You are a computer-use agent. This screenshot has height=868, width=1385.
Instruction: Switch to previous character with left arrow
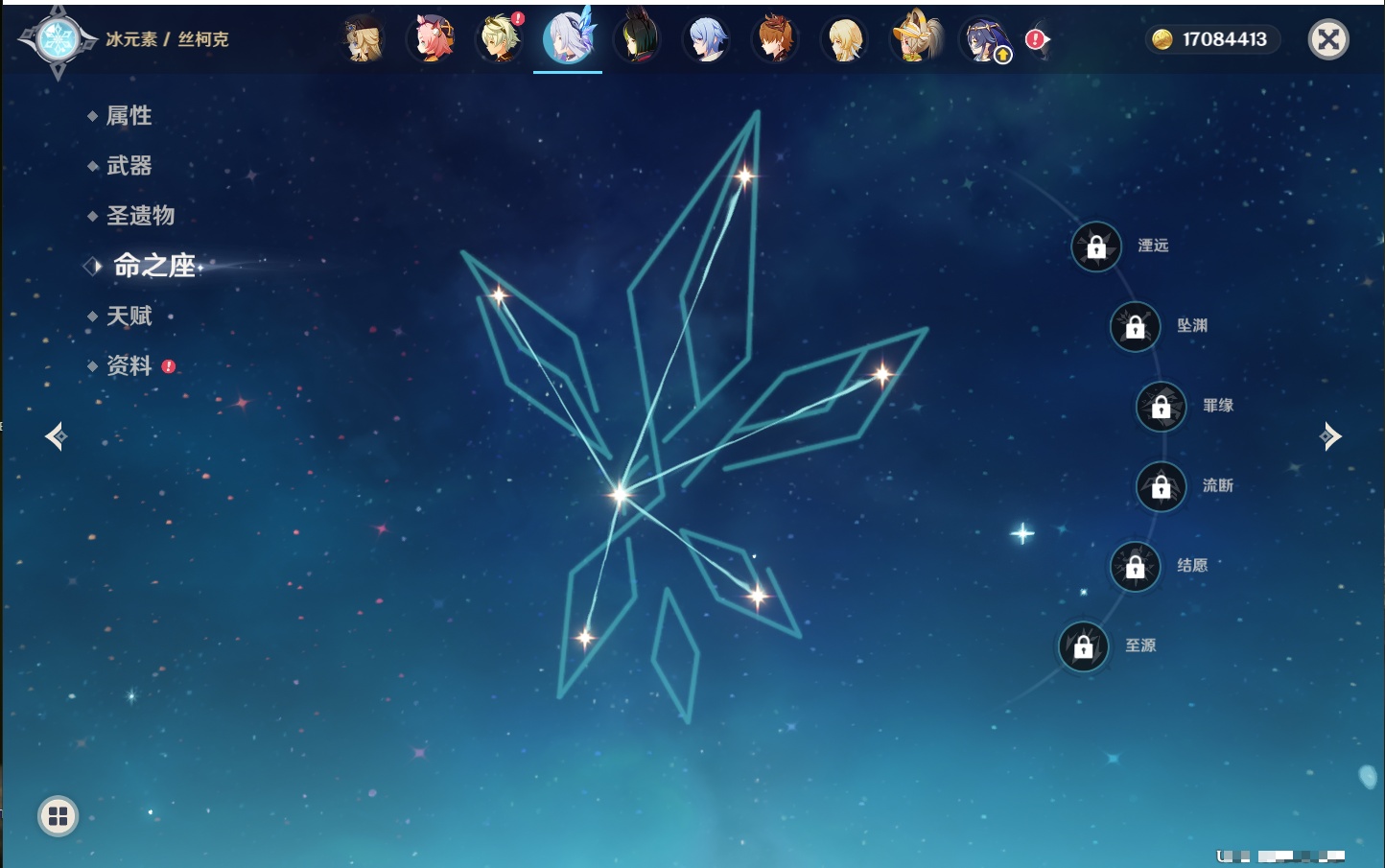pyautogui.click(x=56, y=436)
